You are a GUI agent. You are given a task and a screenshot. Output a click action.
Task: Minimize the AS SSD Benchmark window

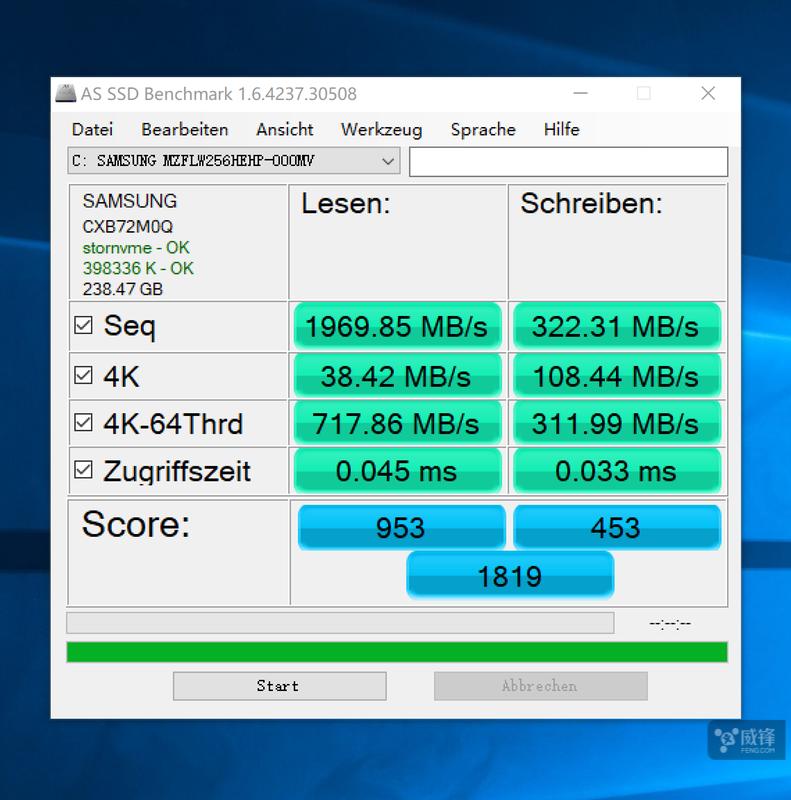click(581, 93)
